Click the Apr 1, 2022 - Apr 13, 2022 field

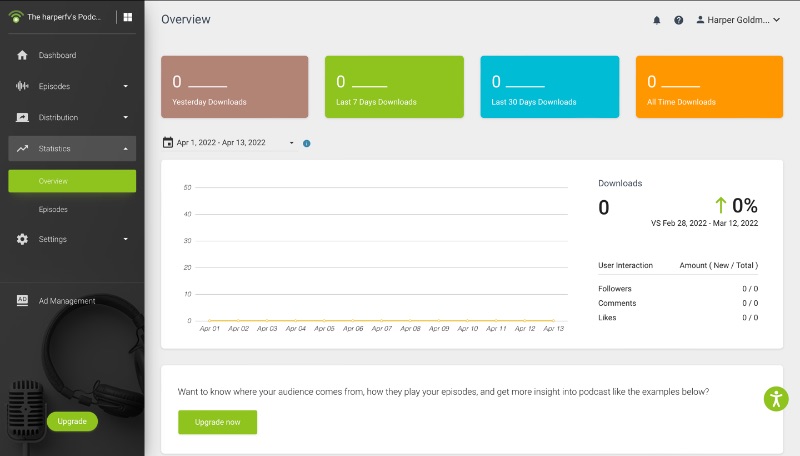coord(229,142)
